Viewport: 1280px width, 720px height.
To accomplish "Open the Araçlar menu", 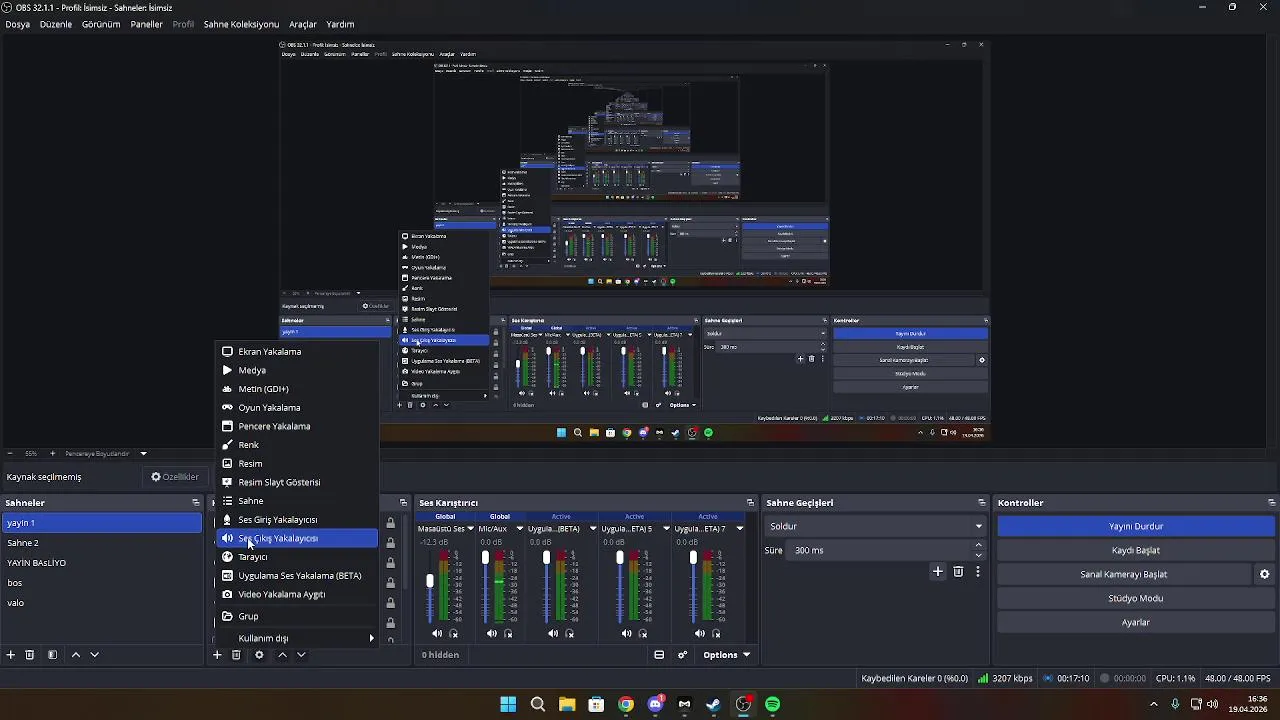I will [x=303, y=24].
